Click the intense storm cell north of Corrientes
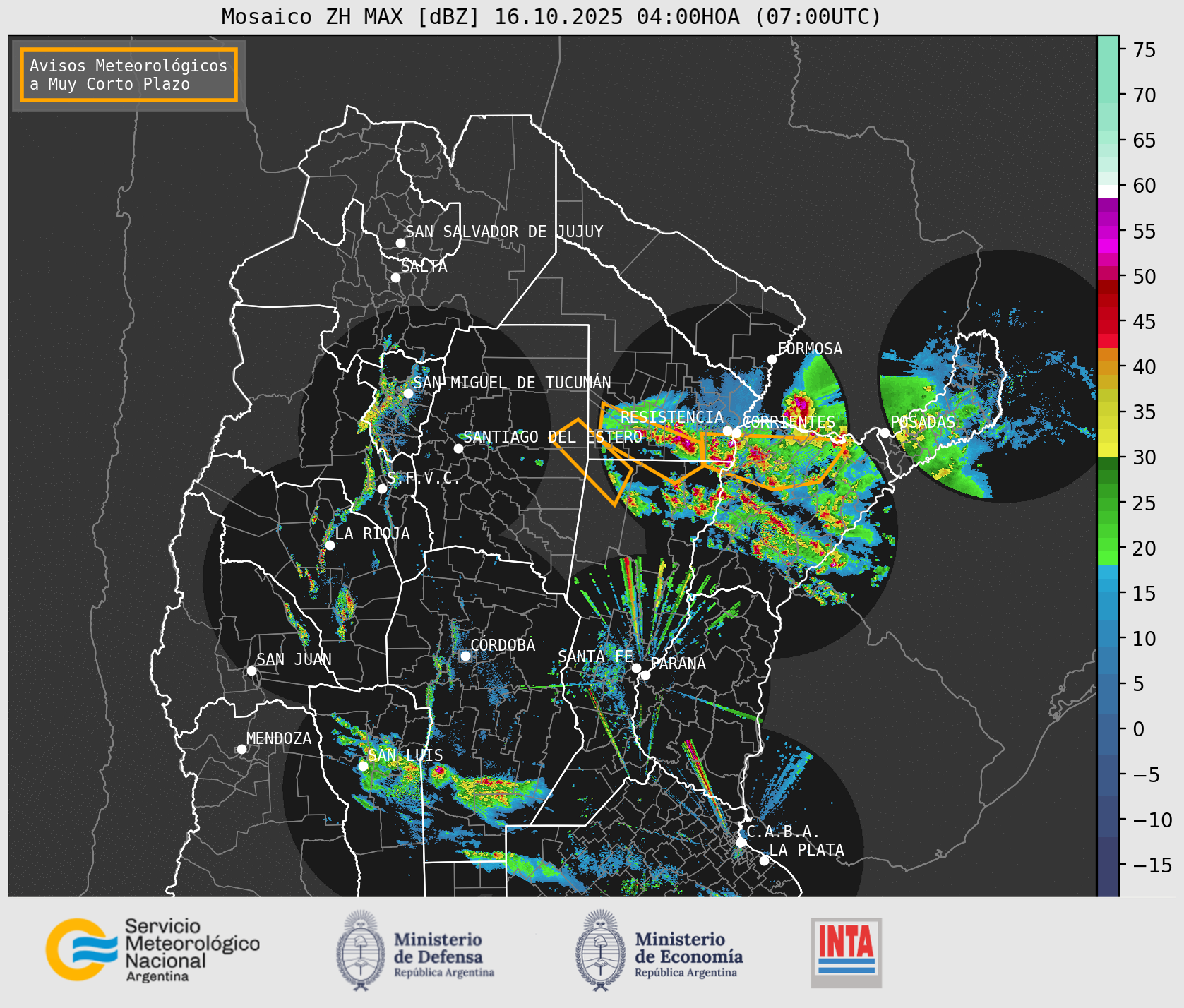1184x1008 pixels. pos(799,408)
